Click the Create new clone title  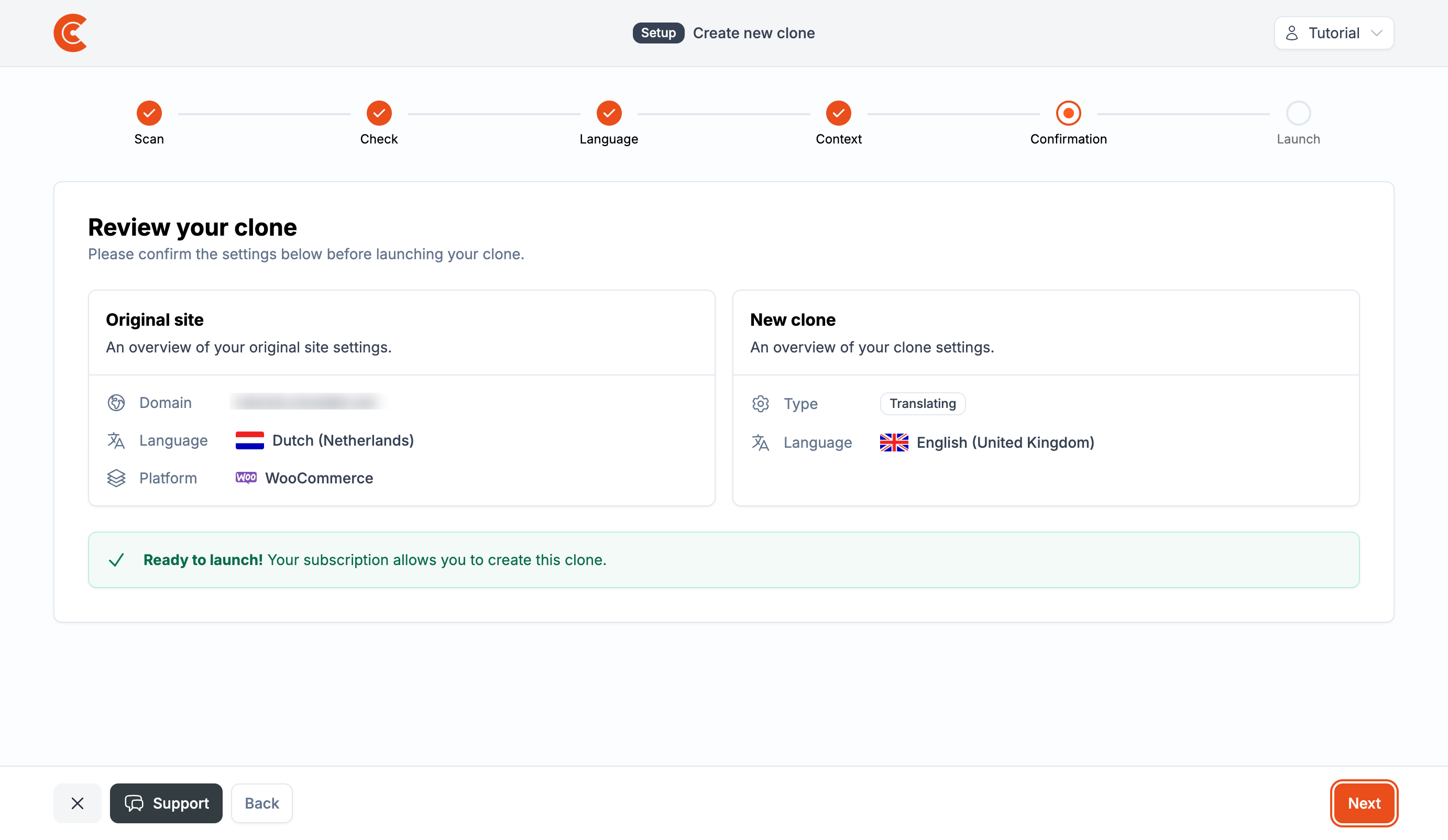point(753,33)
